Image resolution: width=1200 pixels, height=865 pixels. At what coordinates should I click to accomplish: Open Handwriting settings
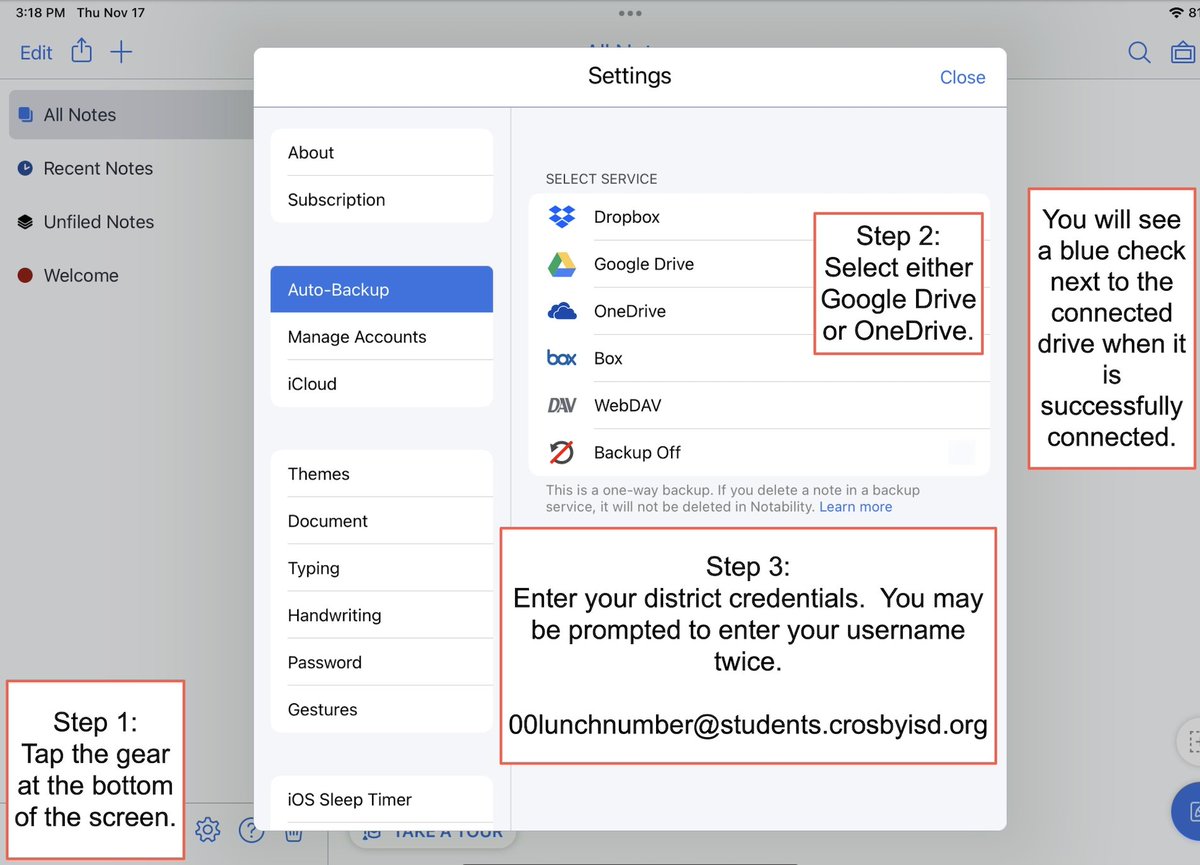pos(382,614)
